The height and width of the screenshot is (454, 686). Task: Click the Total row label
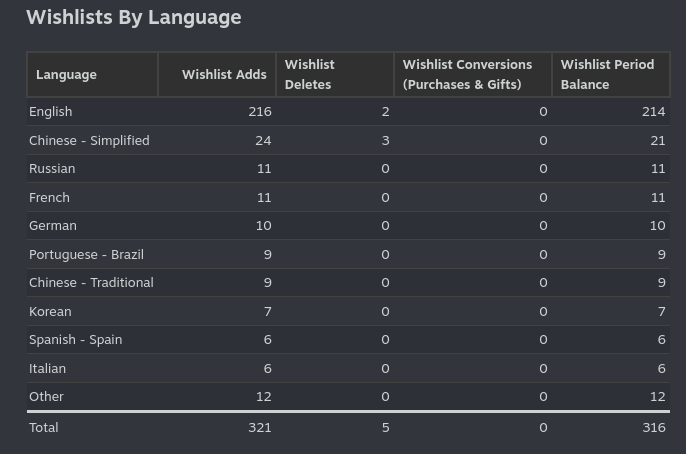[44, 427]
